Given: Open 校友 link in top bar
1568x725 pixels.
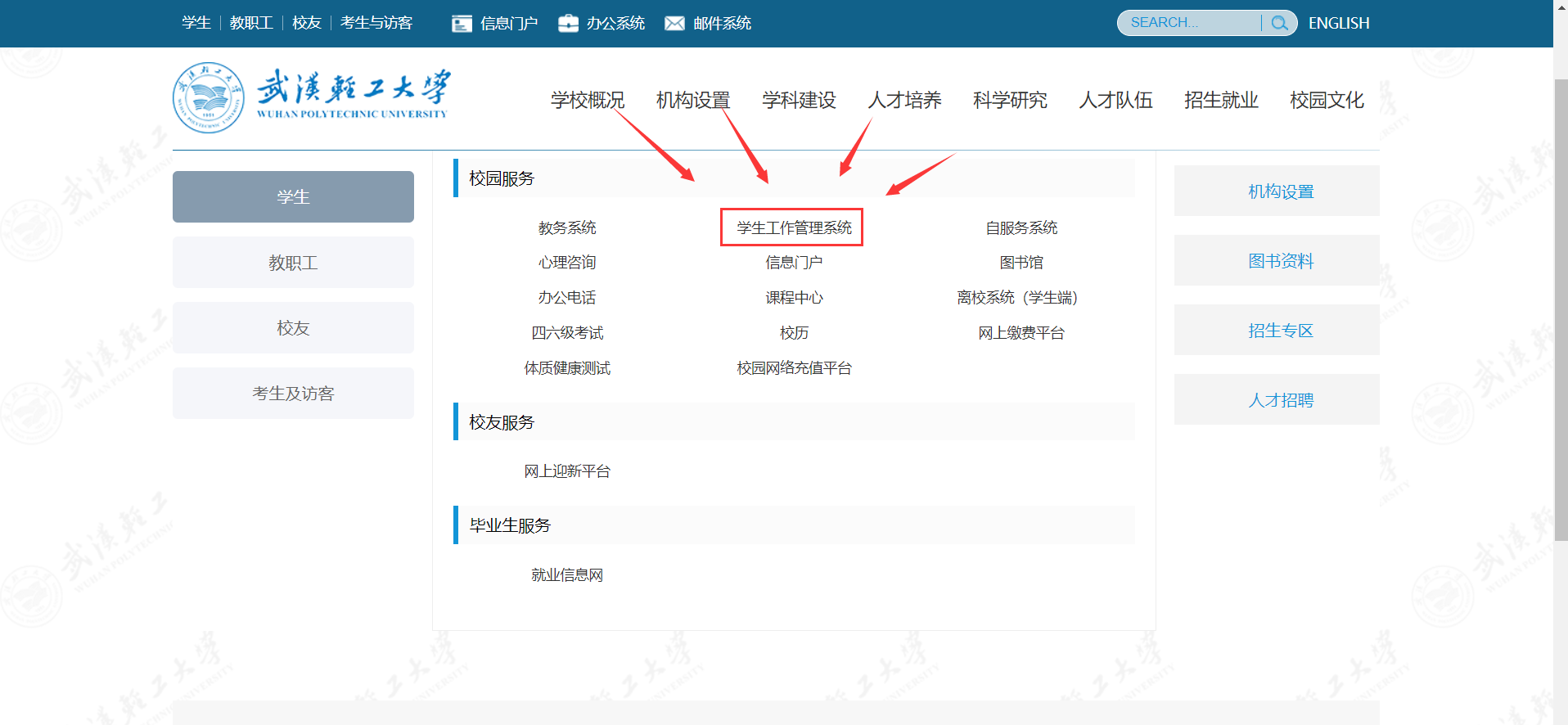Looking at the screenshot, I should coord(307,23).
